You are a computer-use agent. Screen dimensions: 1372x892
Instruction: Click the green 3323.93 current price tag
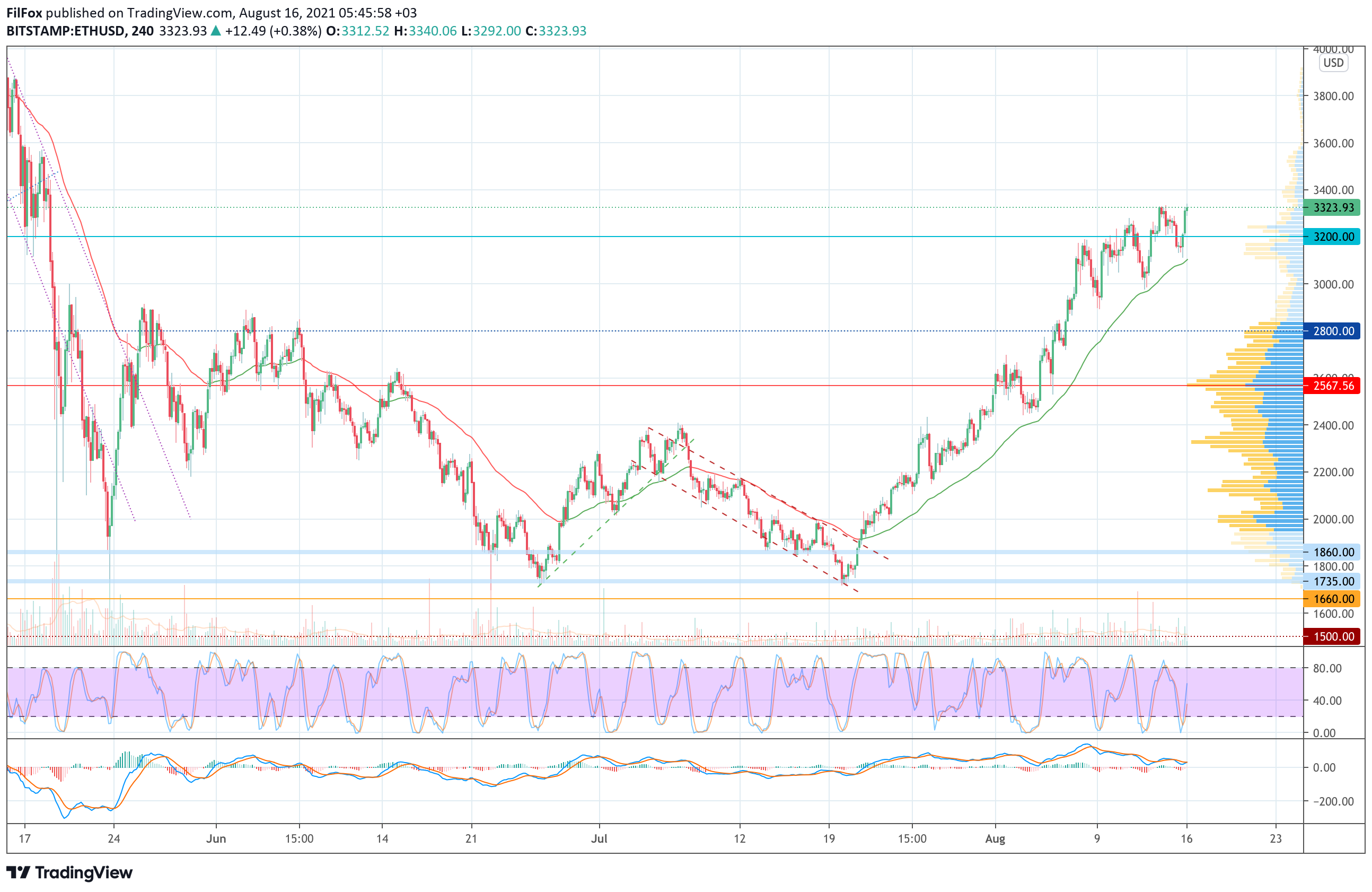[x=1333, y=207]
